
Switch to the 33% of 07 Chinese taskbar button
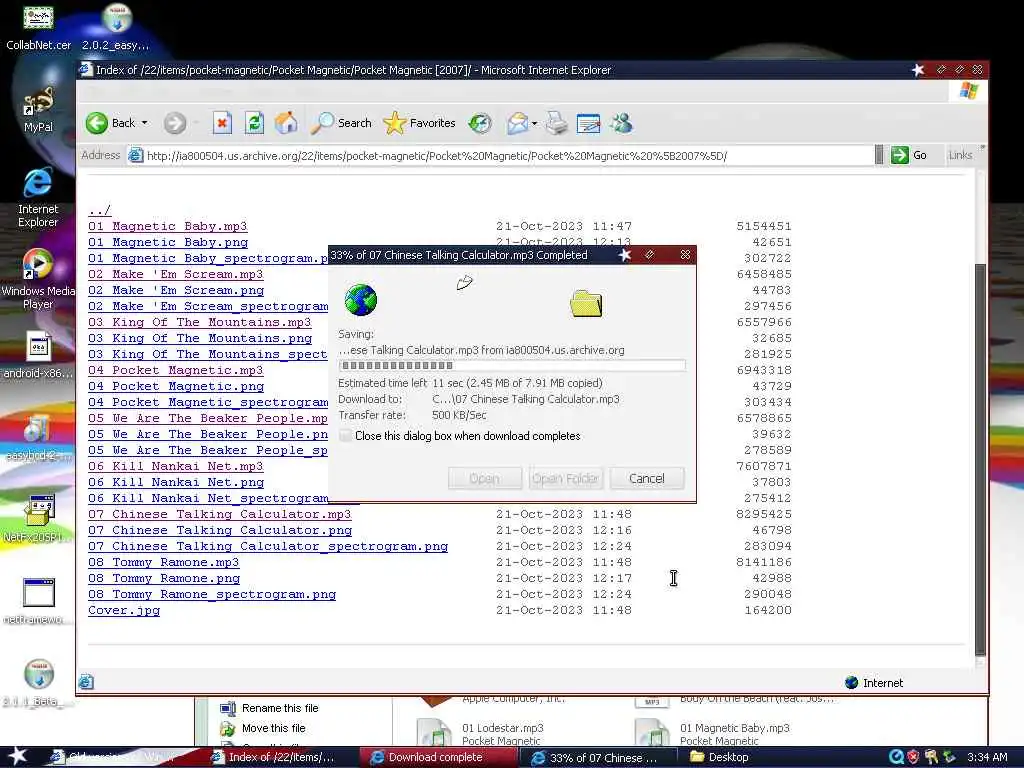tap(596, 757)
